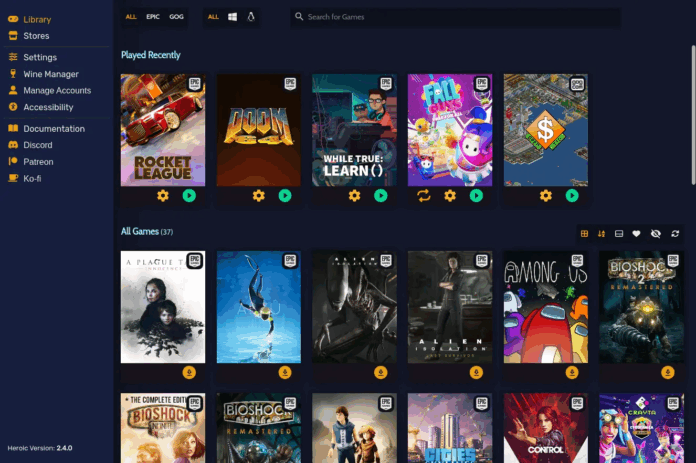
Task: Play the GOG tycoon game
Action: click(x=572, y=196)
